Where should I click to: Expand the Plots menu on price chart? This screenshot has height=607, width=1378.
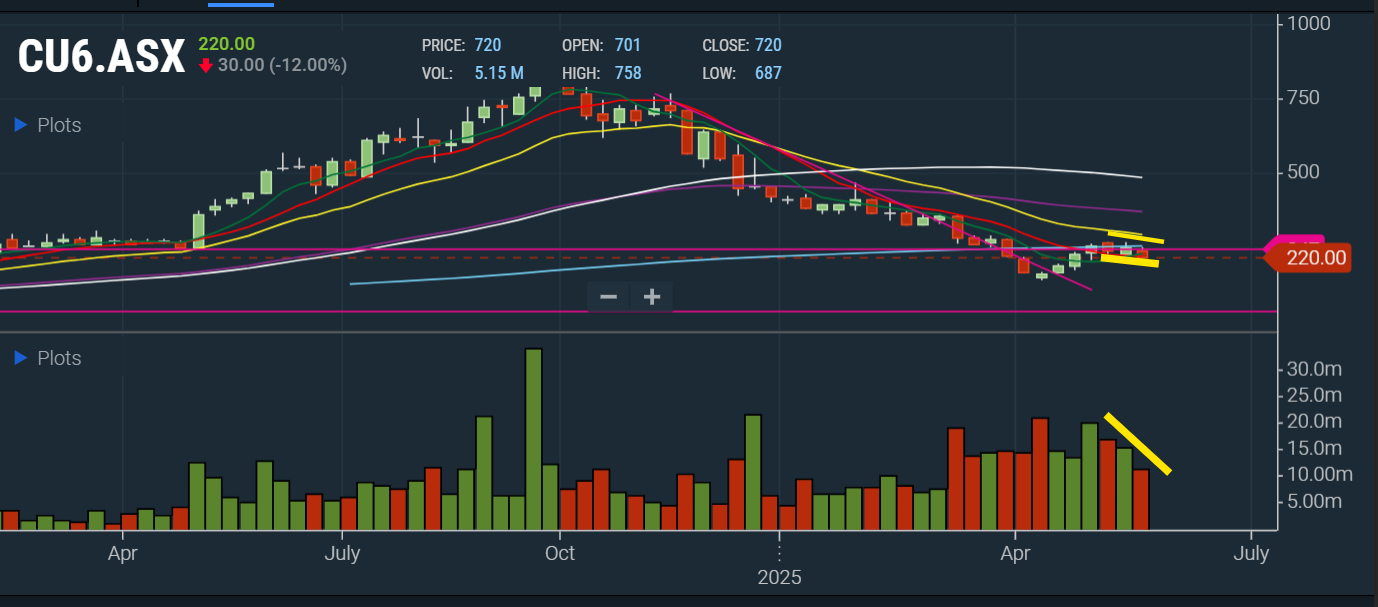pos(47,125)
